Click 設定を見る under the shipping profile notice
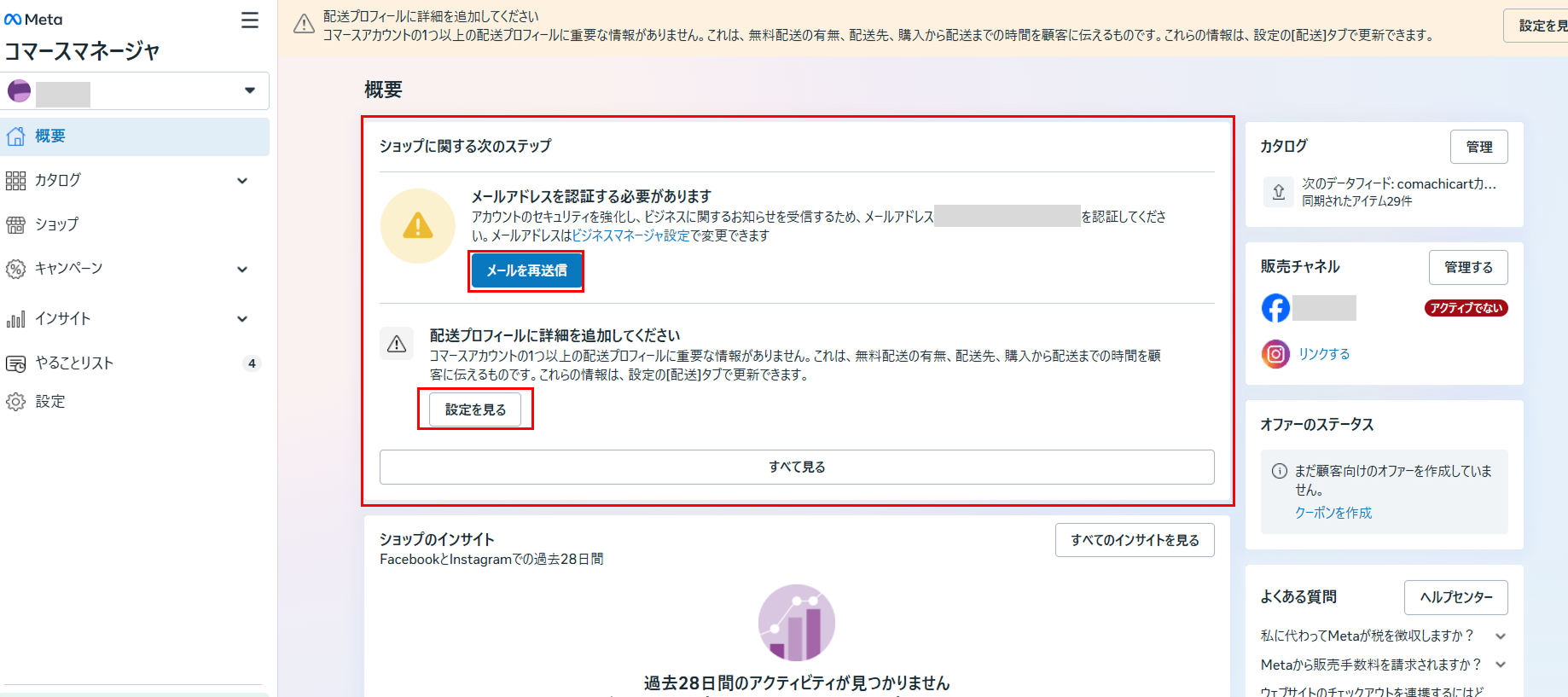This screenshot has width=1568, height=697. tap(475, 409)
